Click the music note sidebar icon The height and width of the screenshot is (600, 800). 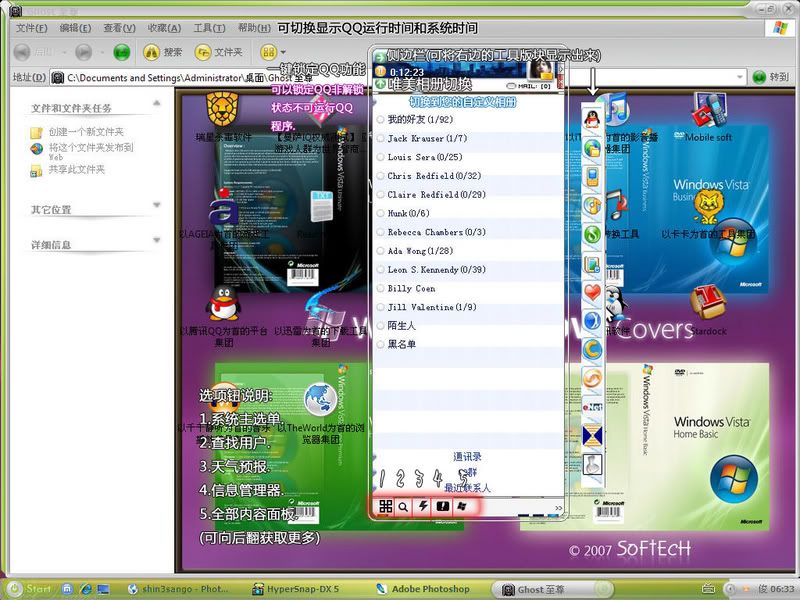pyautogui.click(x=593, y=206)
